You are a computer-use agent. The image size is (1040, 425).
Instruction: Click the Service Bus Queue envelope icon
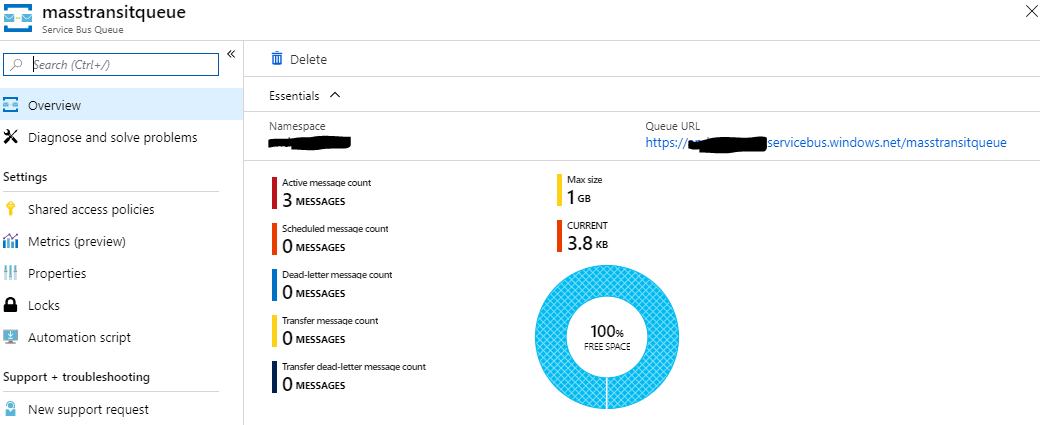click(x=18, y=19)
